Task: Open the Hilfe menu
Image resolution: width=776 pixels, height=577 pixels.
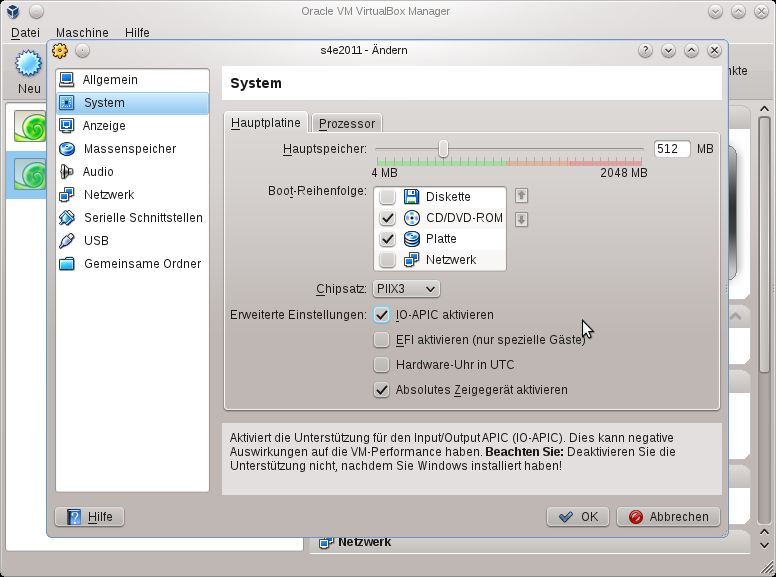Action: [x=137, y=33]
